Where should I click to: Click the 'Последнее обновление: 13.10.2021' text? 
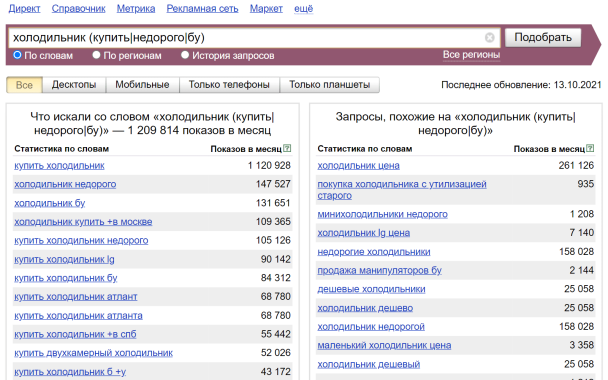[522, 85]
